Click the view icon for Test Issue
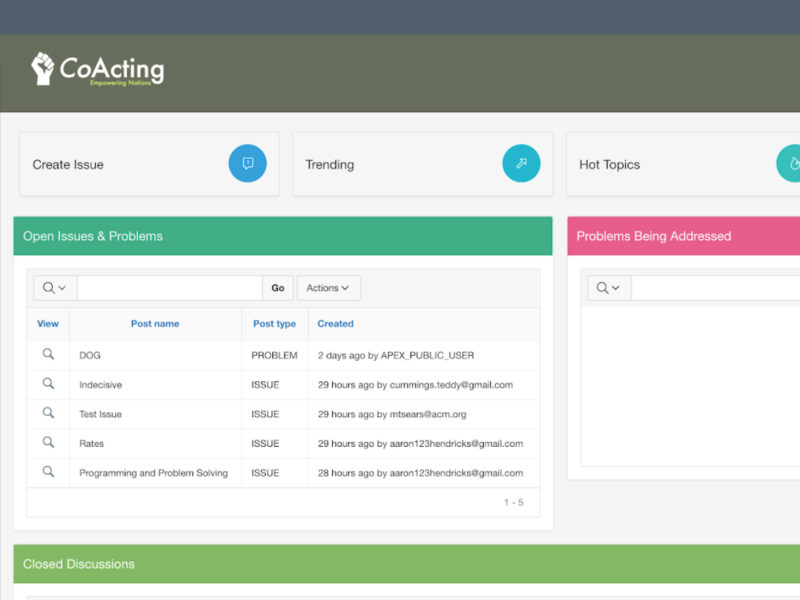This screenshot has width=800, height=600. (48, 413)
